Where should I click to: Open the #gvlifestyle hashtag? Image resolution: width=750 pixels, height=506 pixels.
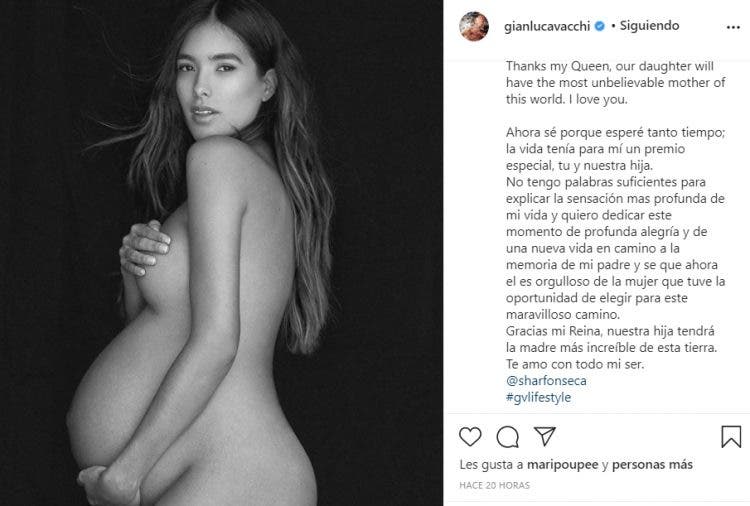click(539, 397)
